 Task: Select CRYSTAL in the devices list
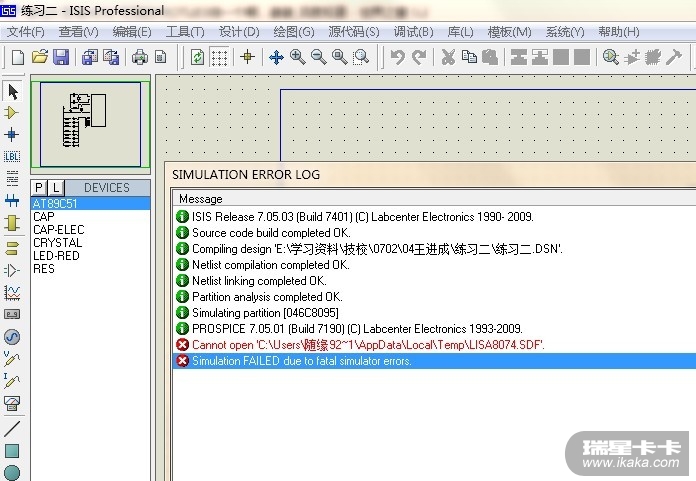[91, 243]
